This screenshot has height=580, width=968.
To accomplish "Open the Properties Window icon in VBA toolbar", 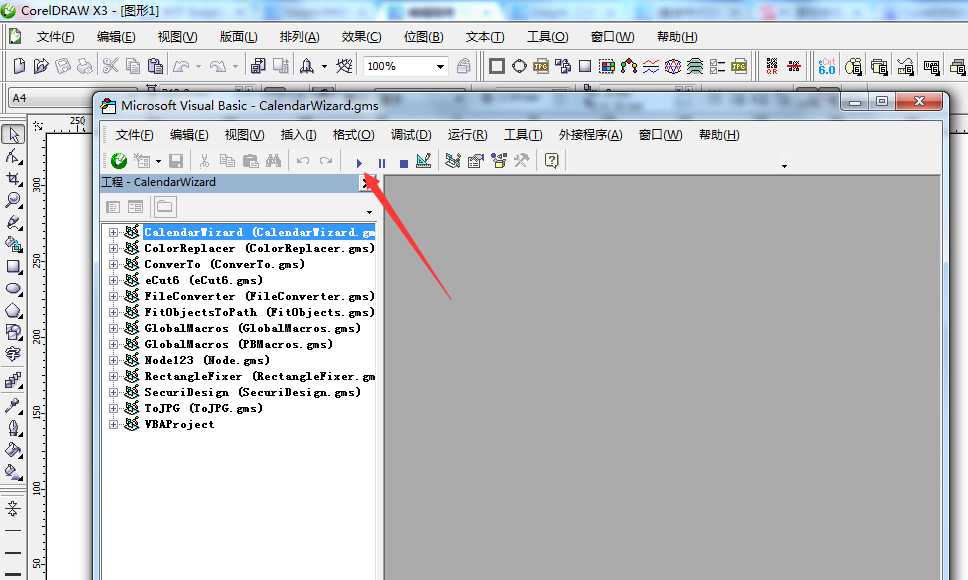I will click(475, 161).
